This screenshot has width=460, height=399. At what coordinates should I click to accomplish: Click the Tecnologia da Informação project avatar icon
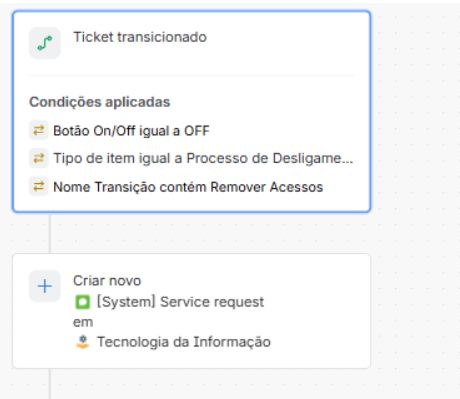click(82, 342)
